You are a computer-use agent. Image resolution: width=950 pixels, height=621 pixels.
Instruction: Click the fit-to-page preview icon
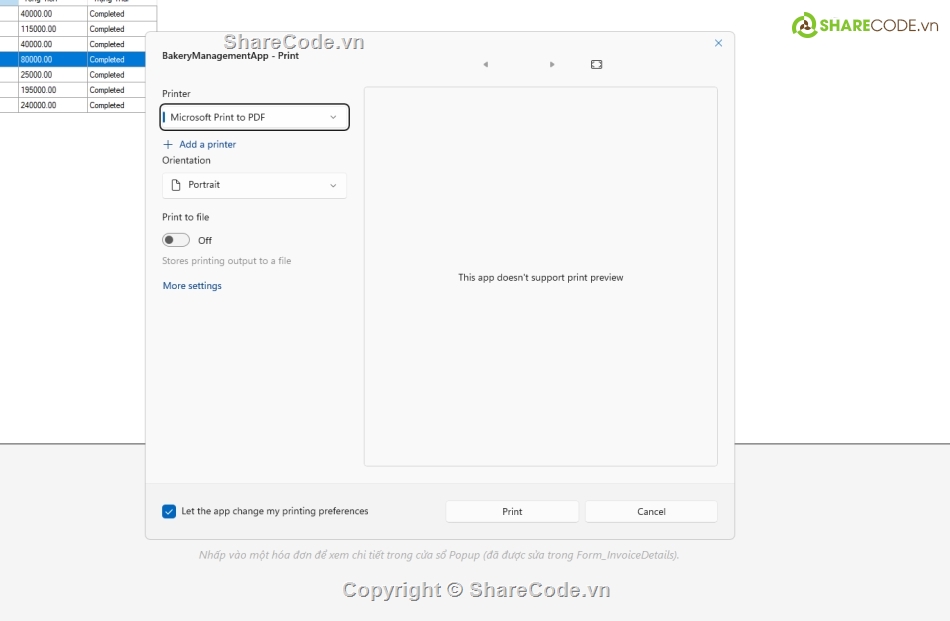596,65
